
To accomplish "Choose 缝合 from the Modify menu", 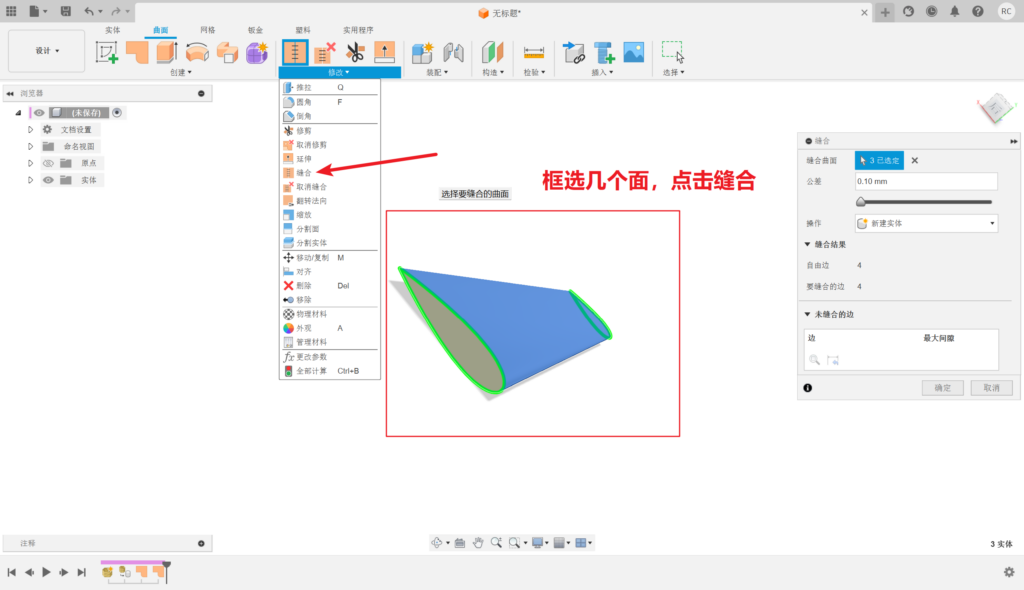I will pos(305,172).
